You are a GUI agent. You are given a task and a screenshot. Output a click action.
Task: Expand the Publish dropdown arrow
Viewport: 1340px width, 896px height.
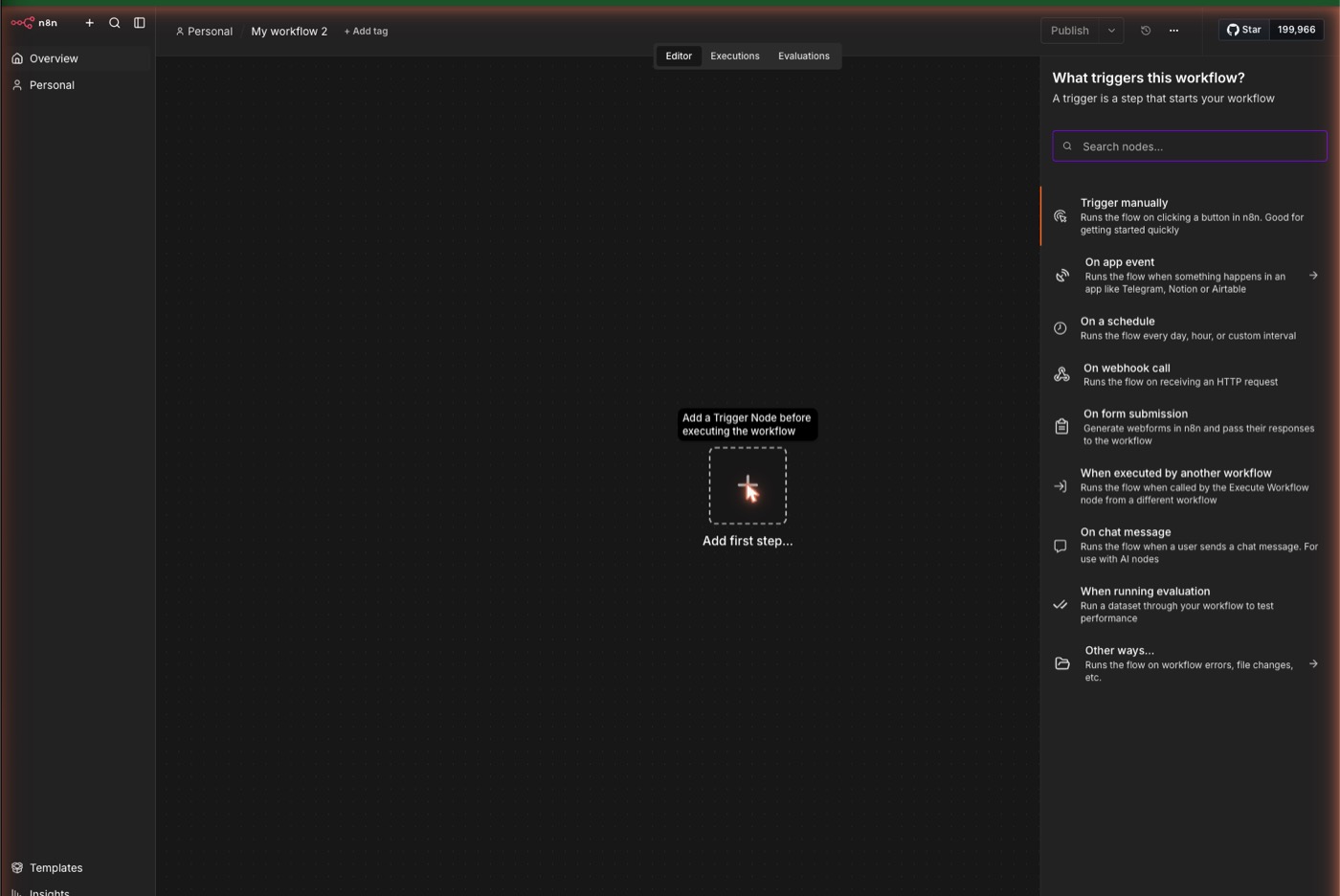pos(1111,31)
